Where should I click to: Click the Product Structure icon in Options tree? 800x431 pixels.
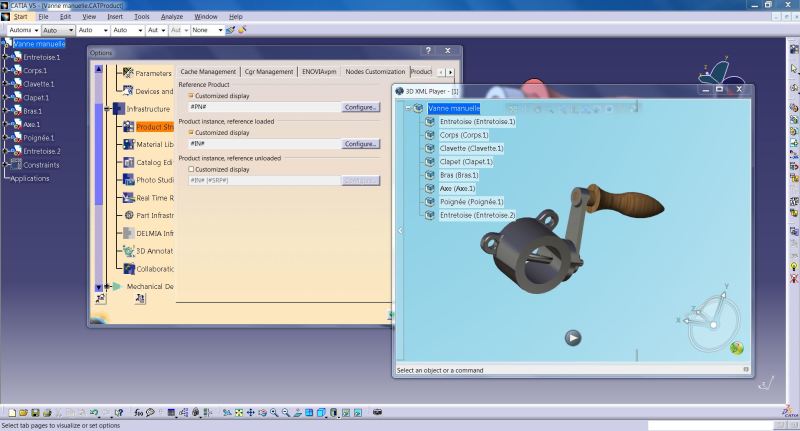tap(129, 126)
